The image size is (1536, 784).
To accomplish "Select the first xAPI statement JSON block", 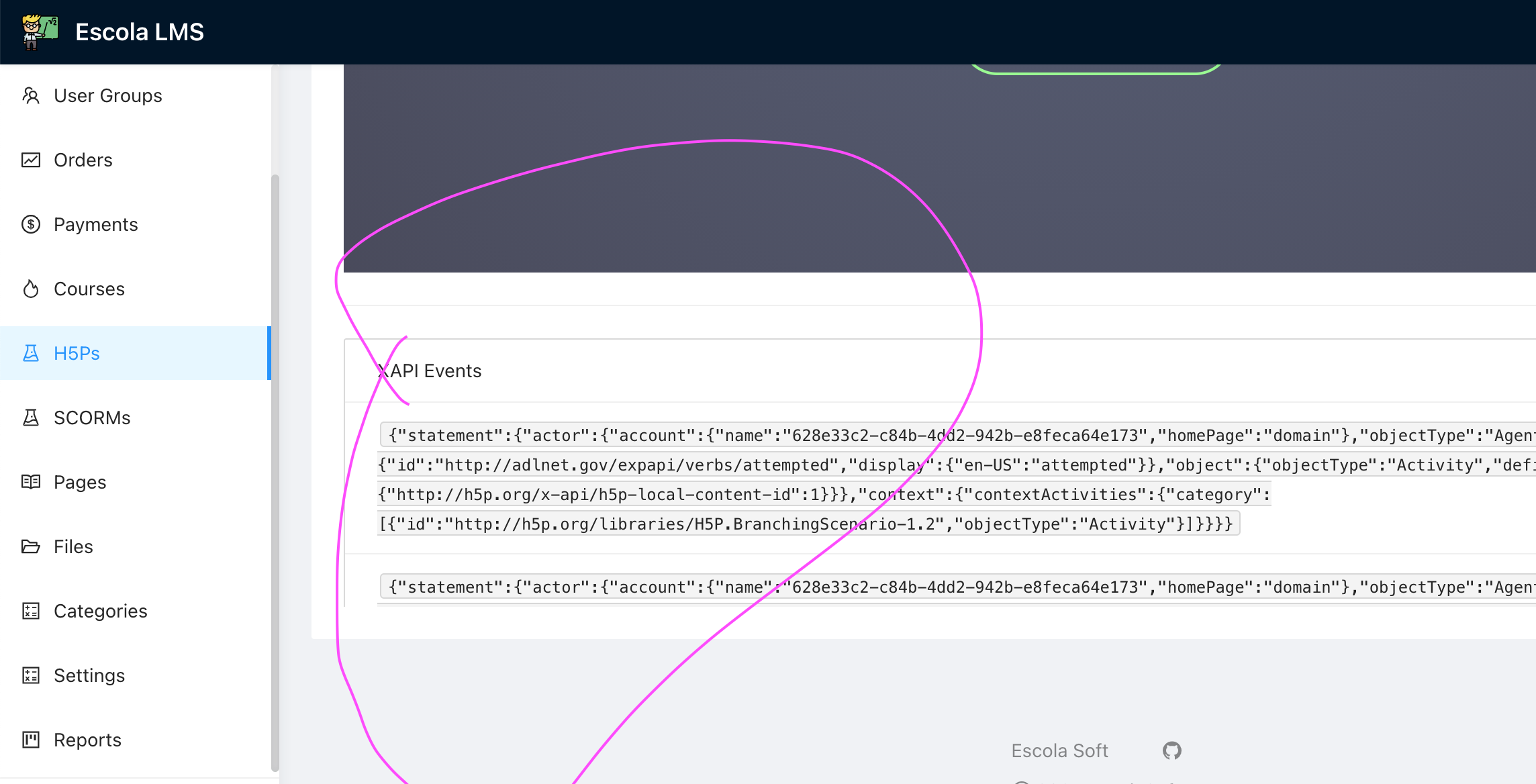I will 806,479.
